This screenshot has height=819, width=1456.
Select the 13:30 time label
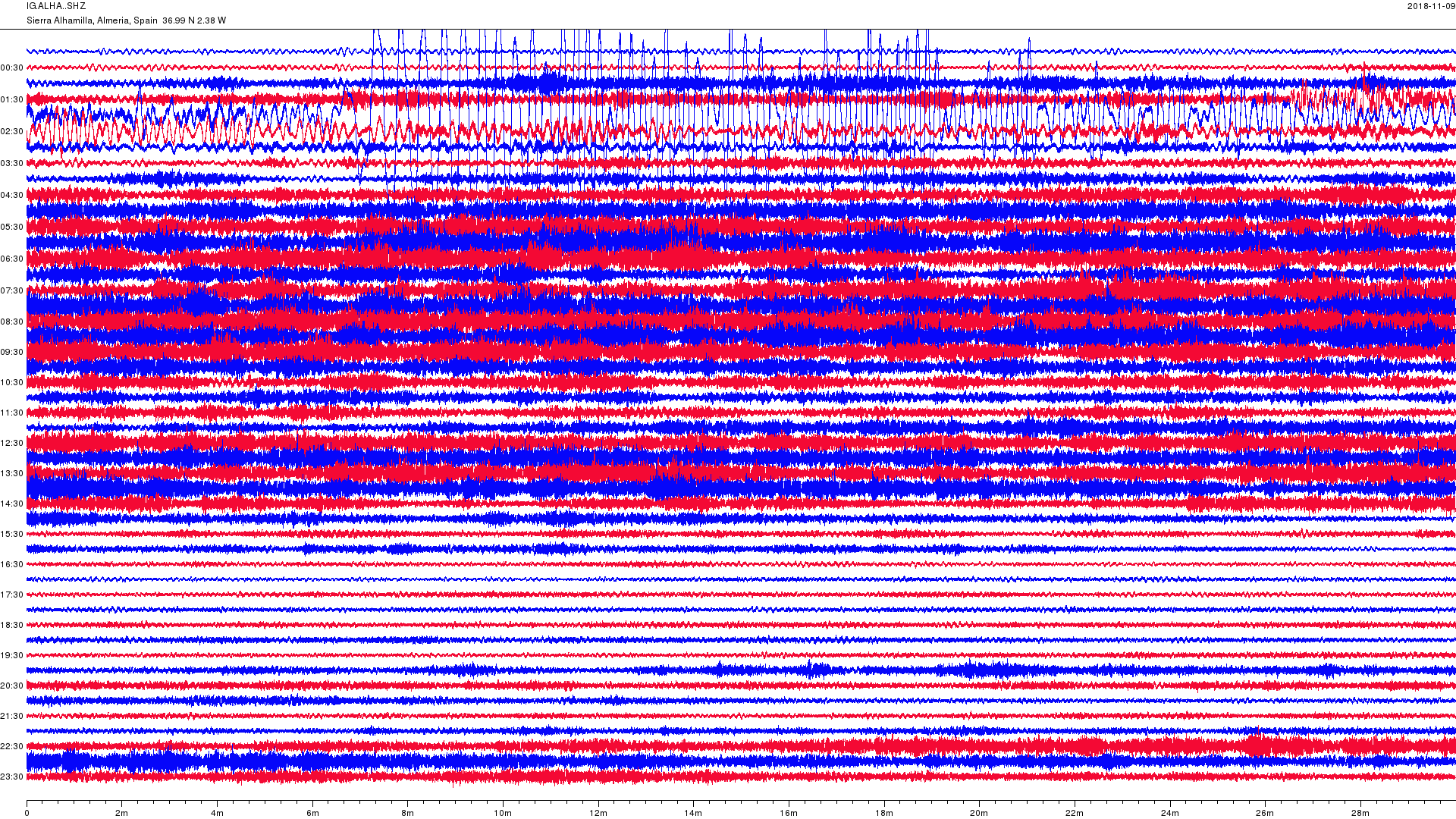coord(12,474)
